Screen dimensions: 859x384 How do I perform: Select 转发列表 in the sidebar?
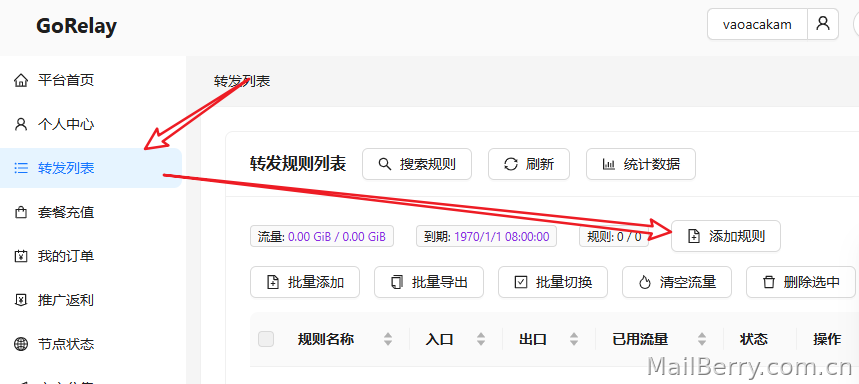click(x=91, y=168)
